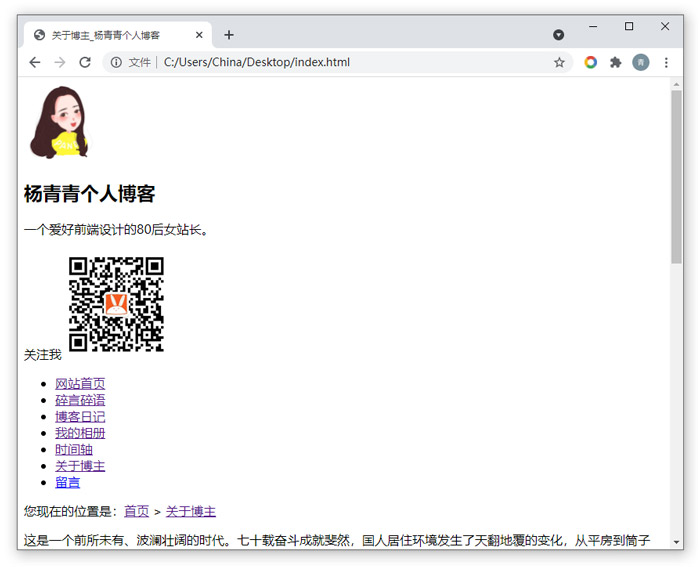
Task: Bookmark this page with the star icon
Action: click(559, 63)
